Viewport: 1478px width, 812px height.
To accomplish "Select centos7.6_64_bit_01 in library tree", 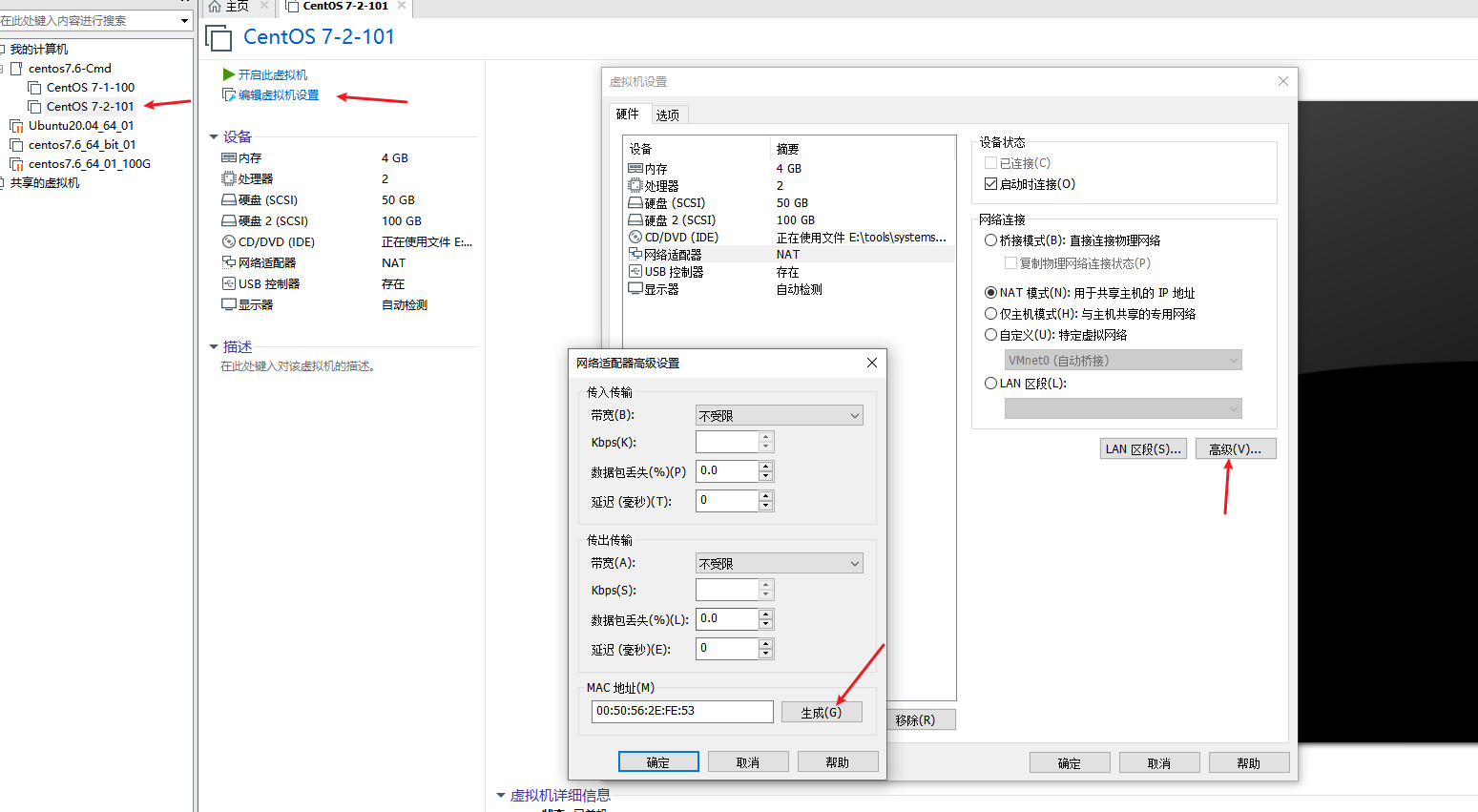I will 82,144.
